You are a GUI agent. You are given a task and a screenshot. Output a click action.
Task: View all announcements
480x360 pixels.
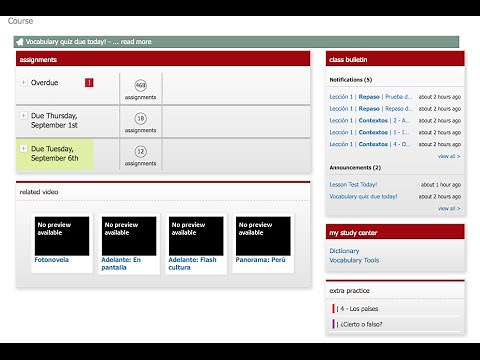tap(449, 208)
